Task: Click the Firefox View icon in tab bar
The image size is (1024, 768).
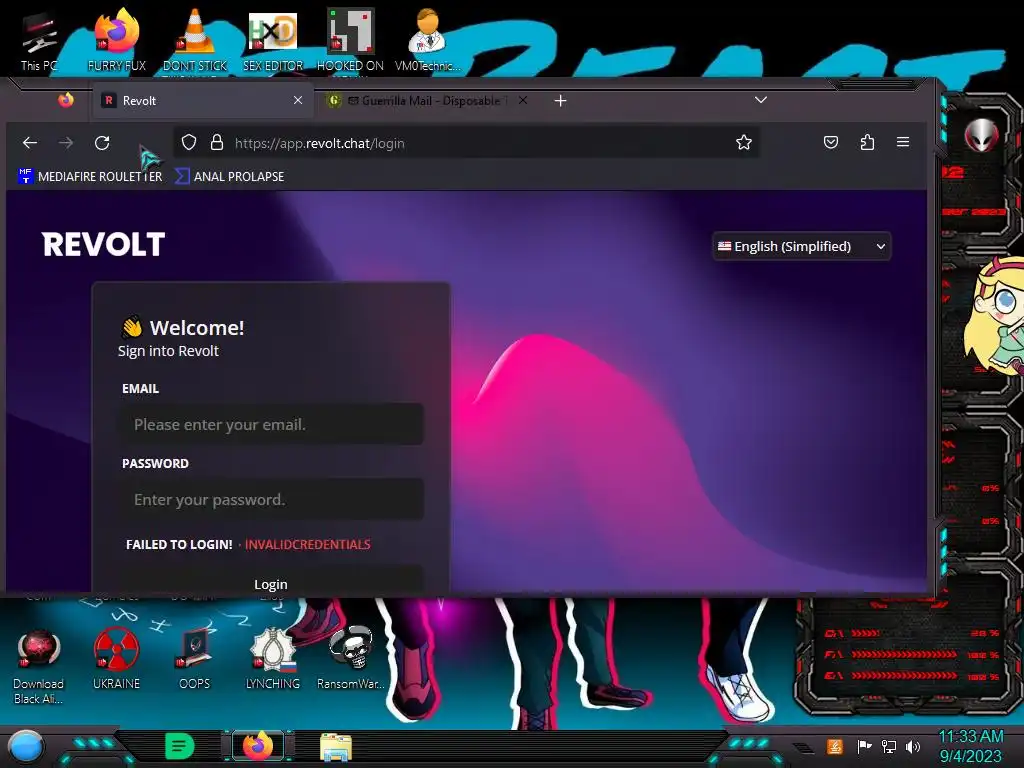Action: 66,100
